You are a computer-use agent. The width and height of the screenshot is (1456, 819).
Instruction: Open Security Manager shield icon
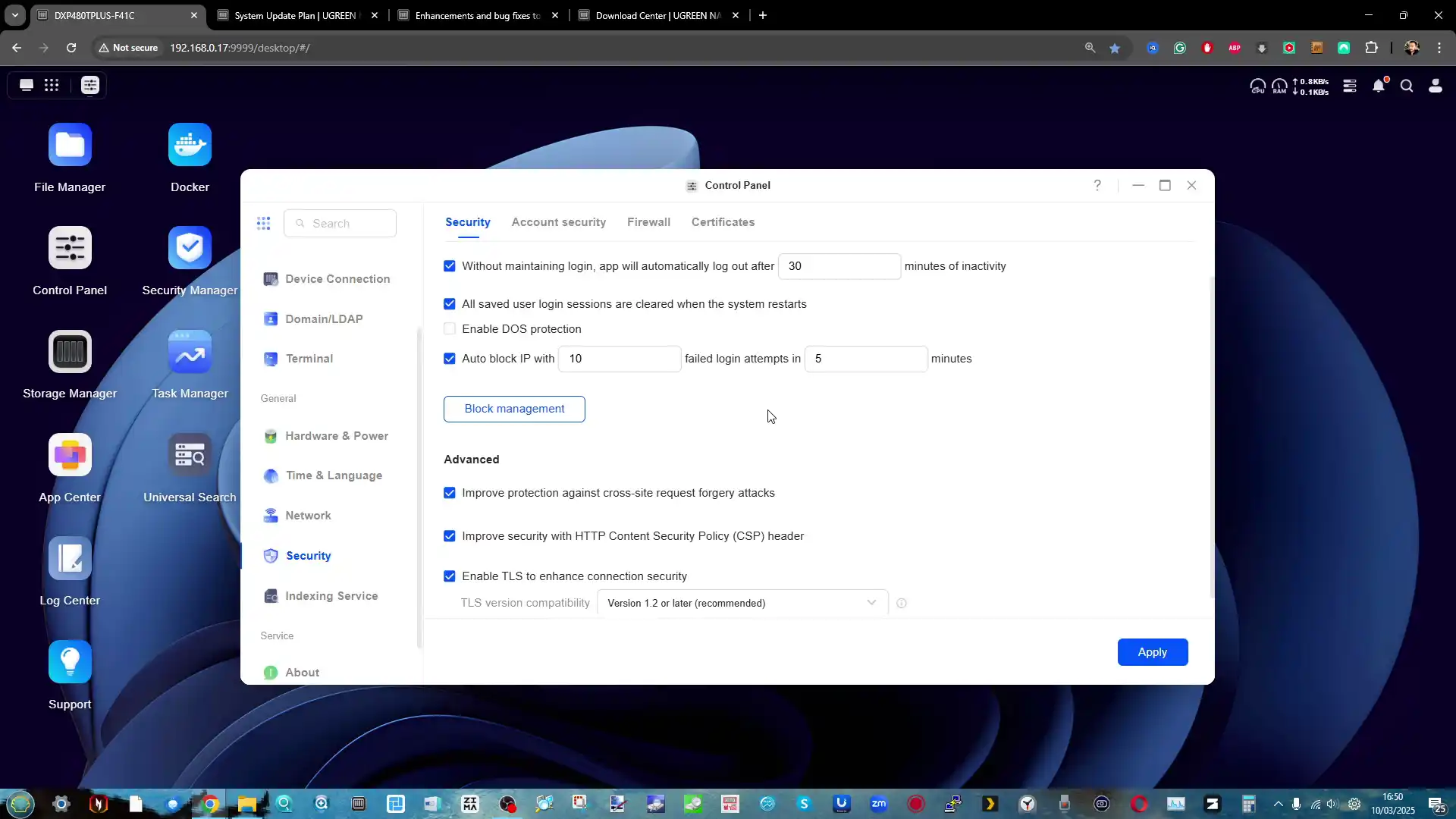(x=190, y=248)
